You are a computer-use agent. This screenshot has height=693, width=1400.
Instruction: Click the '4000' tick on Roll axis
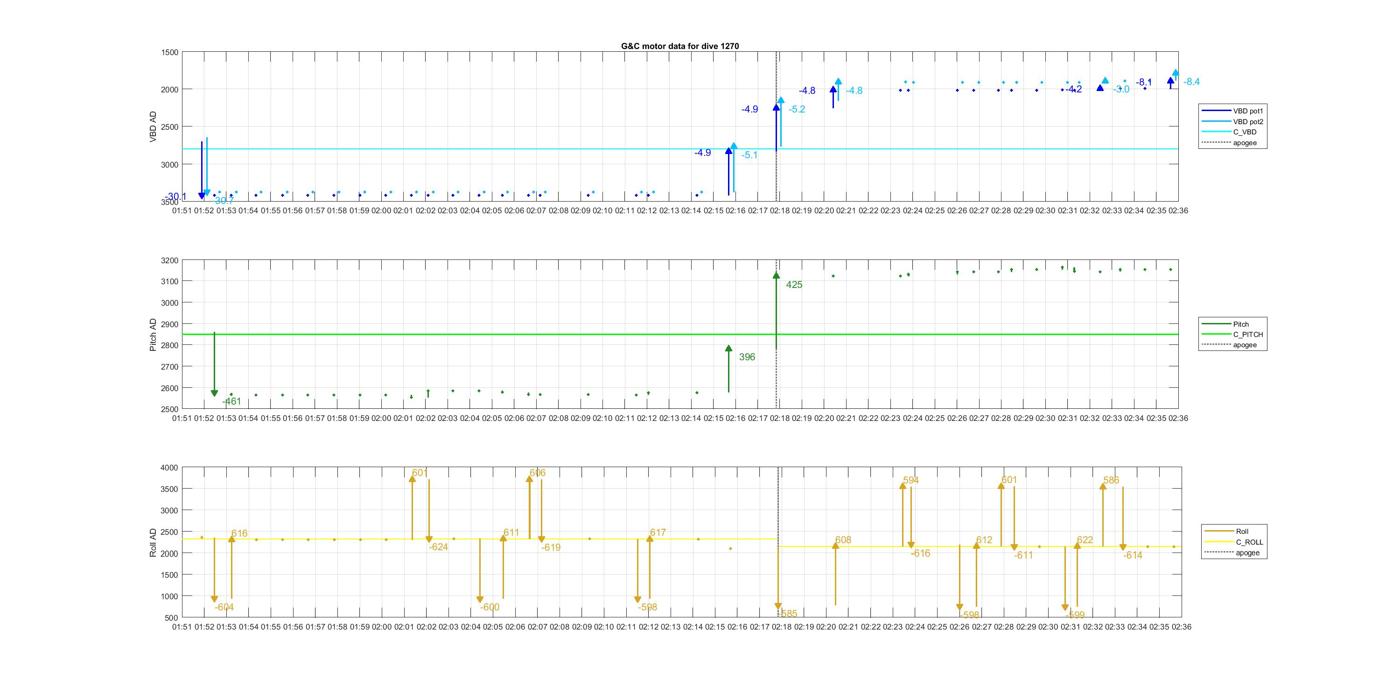click(x=169, y=468)
